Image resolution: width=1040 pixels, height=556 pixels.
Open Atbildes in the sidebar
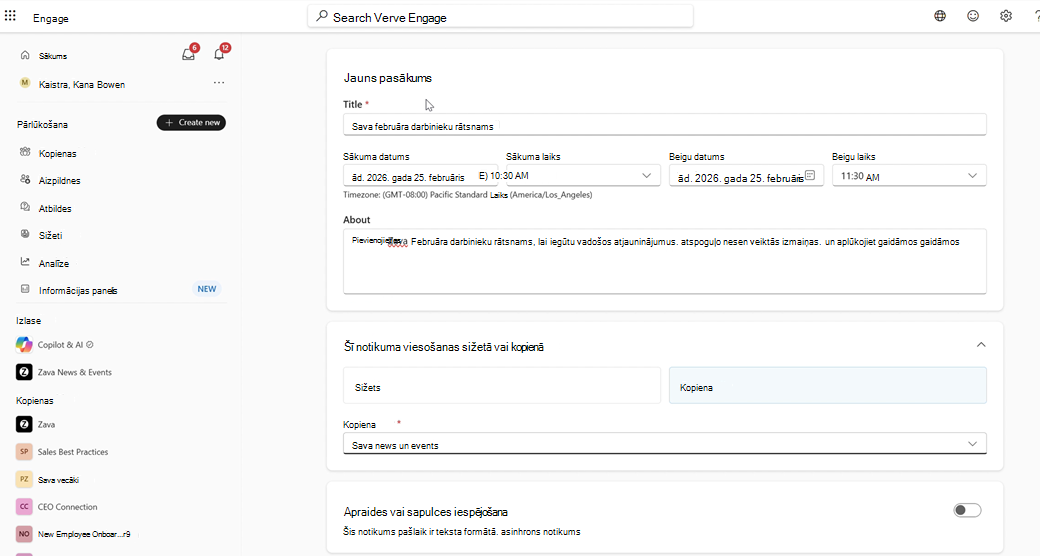[55, 208]
